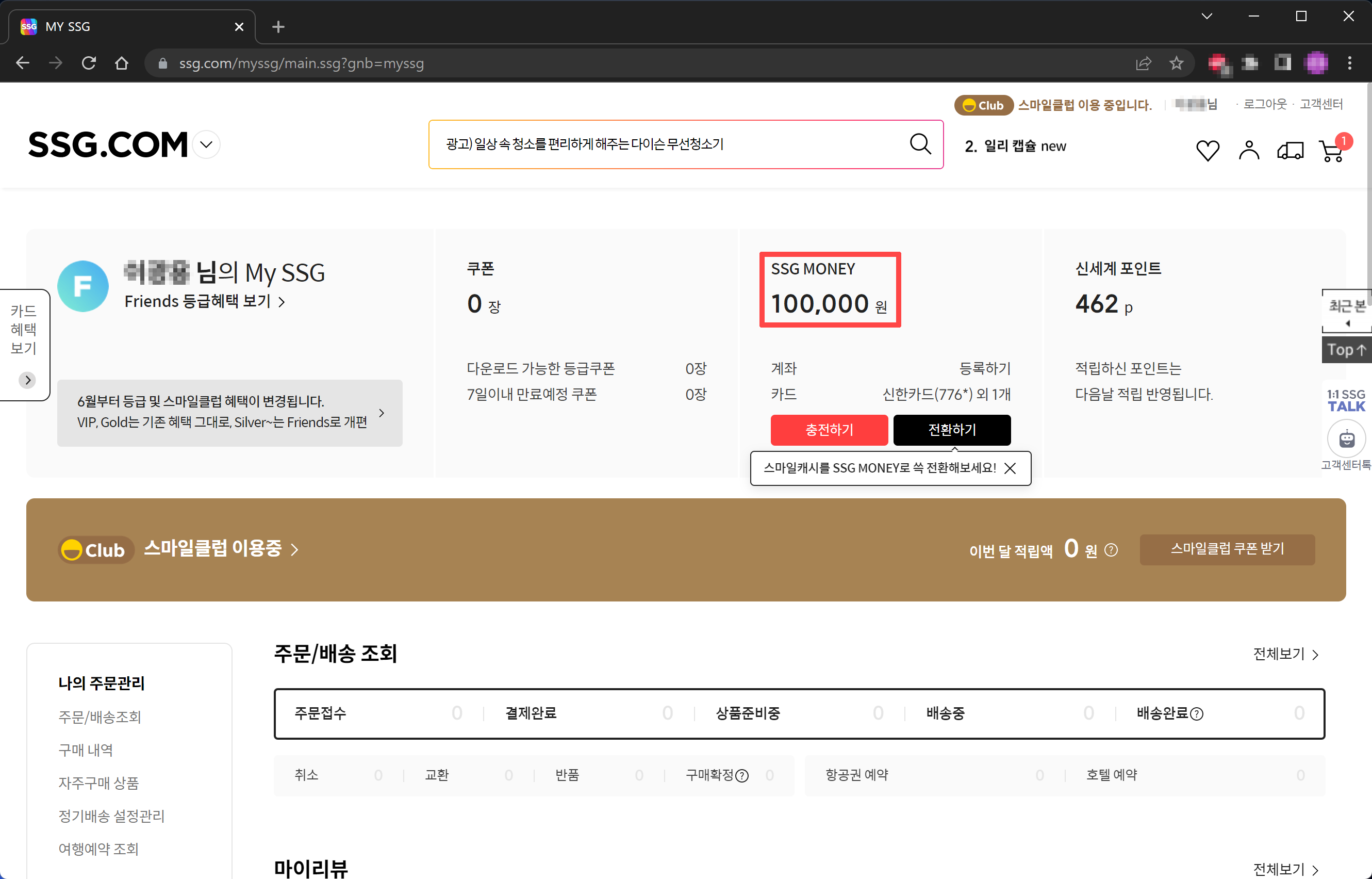Open the browser side panel icon
The image size is (1372, 879).
point(1283,63)
